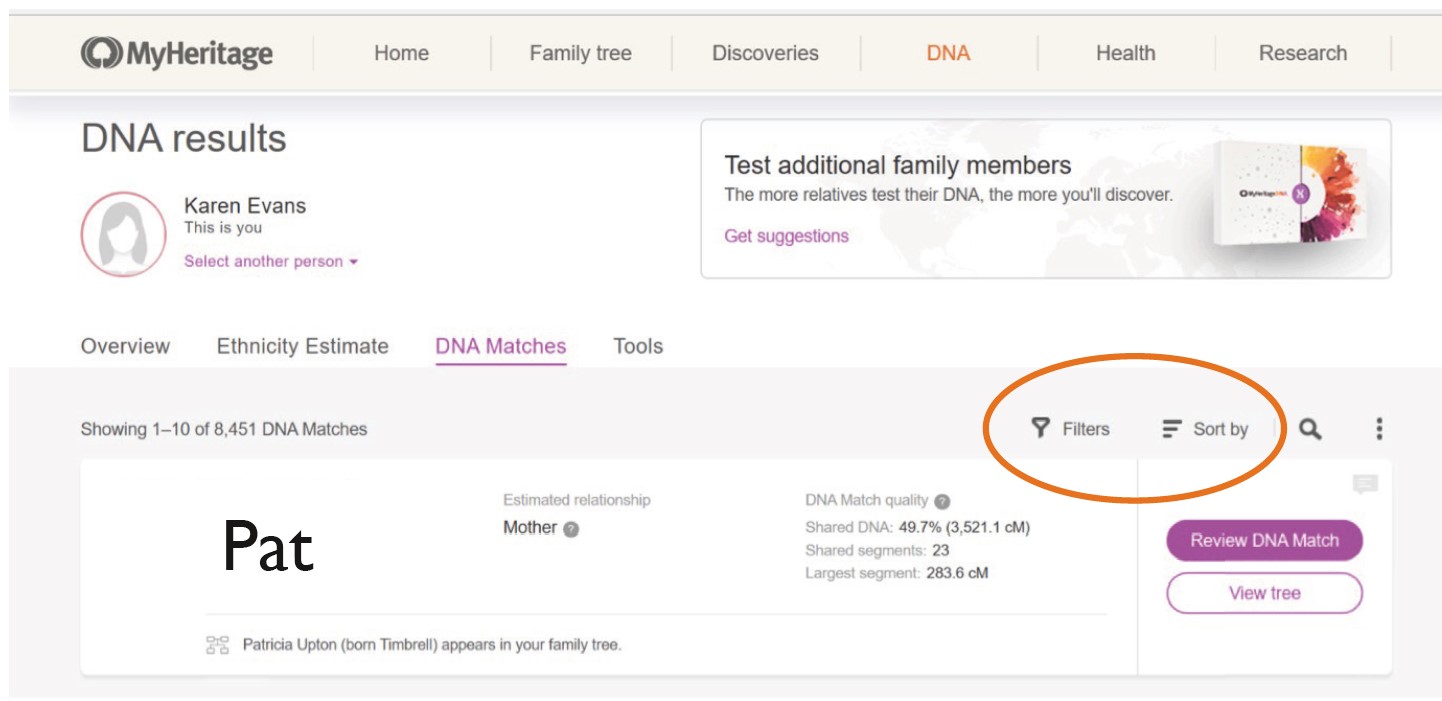Open the three-dot more options menu
This screenshot has width=1442, height=701.
click(x=1379, y=429)
